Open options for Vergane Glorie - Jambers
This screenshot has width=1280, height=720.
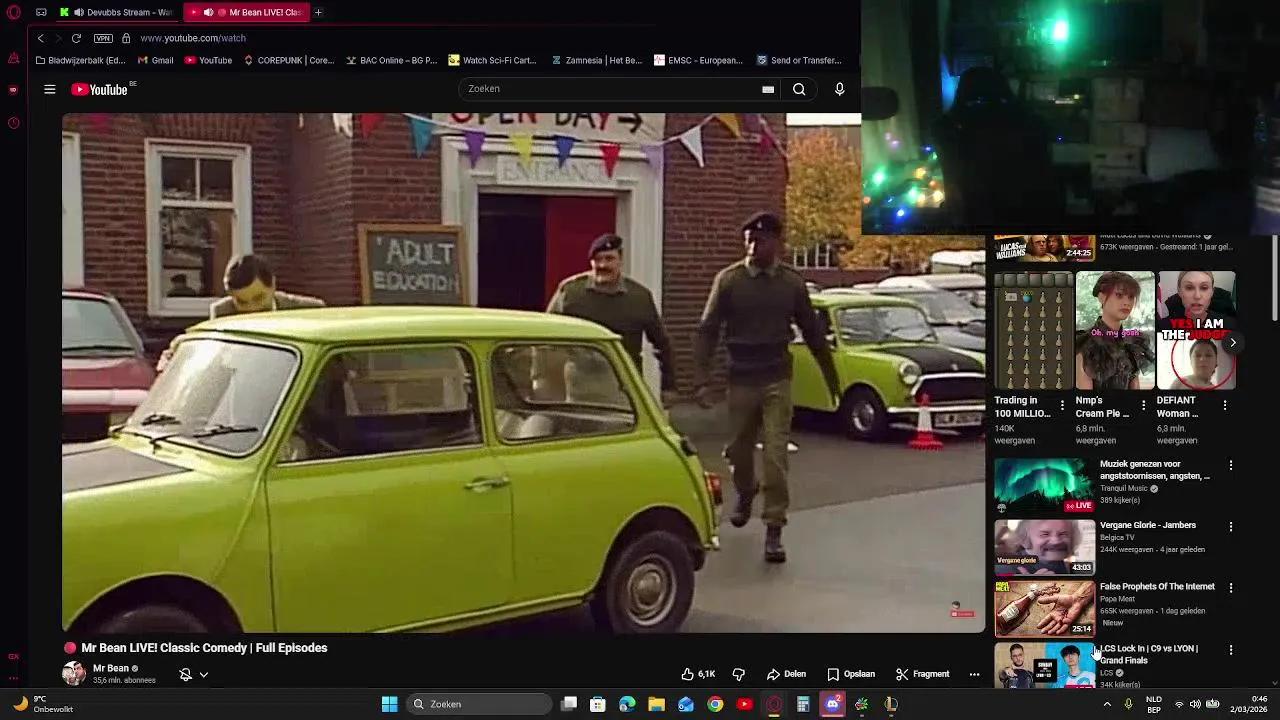click(1231, 526)
